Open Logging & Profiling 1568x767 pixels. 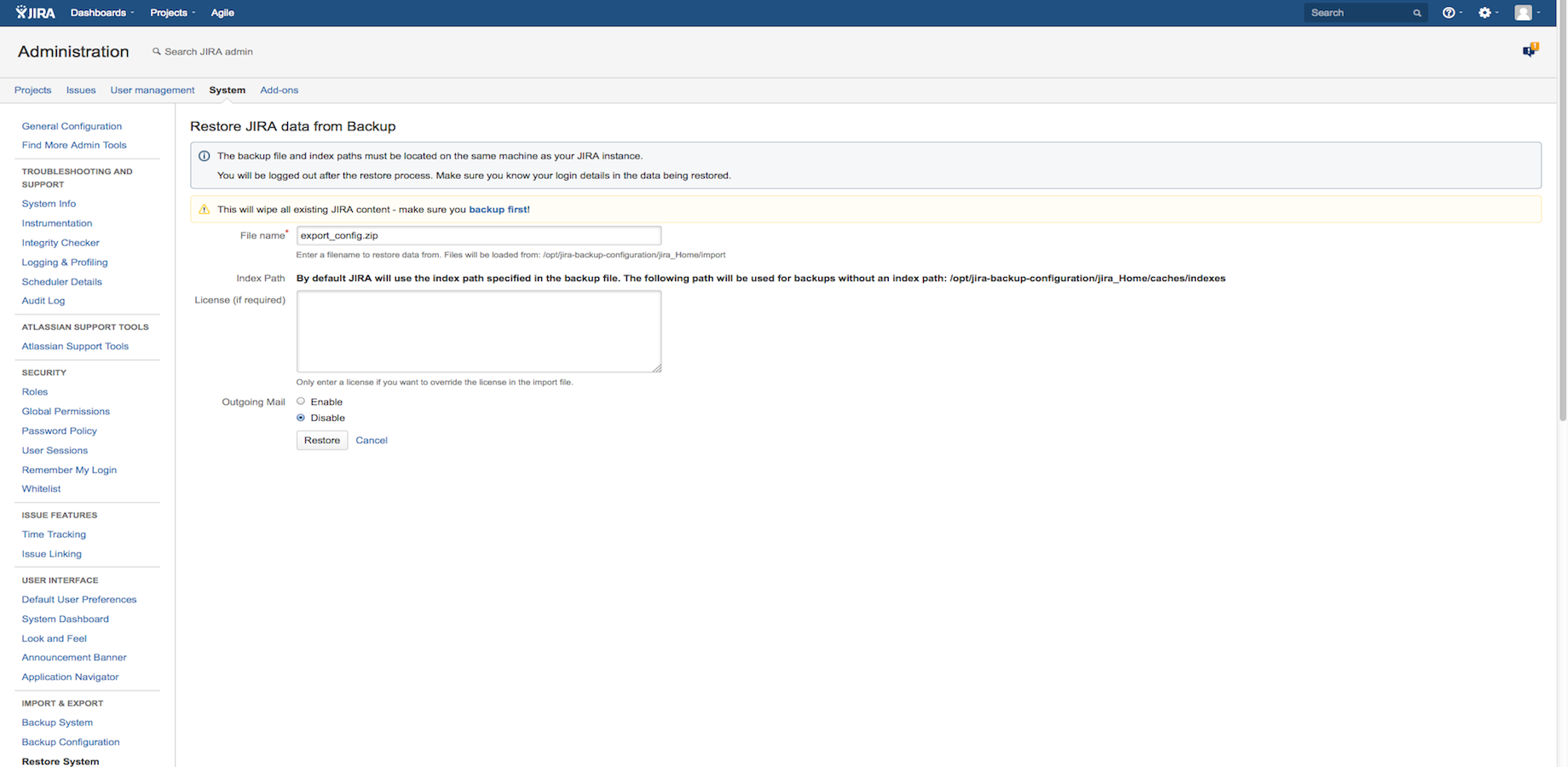point(65,262)
